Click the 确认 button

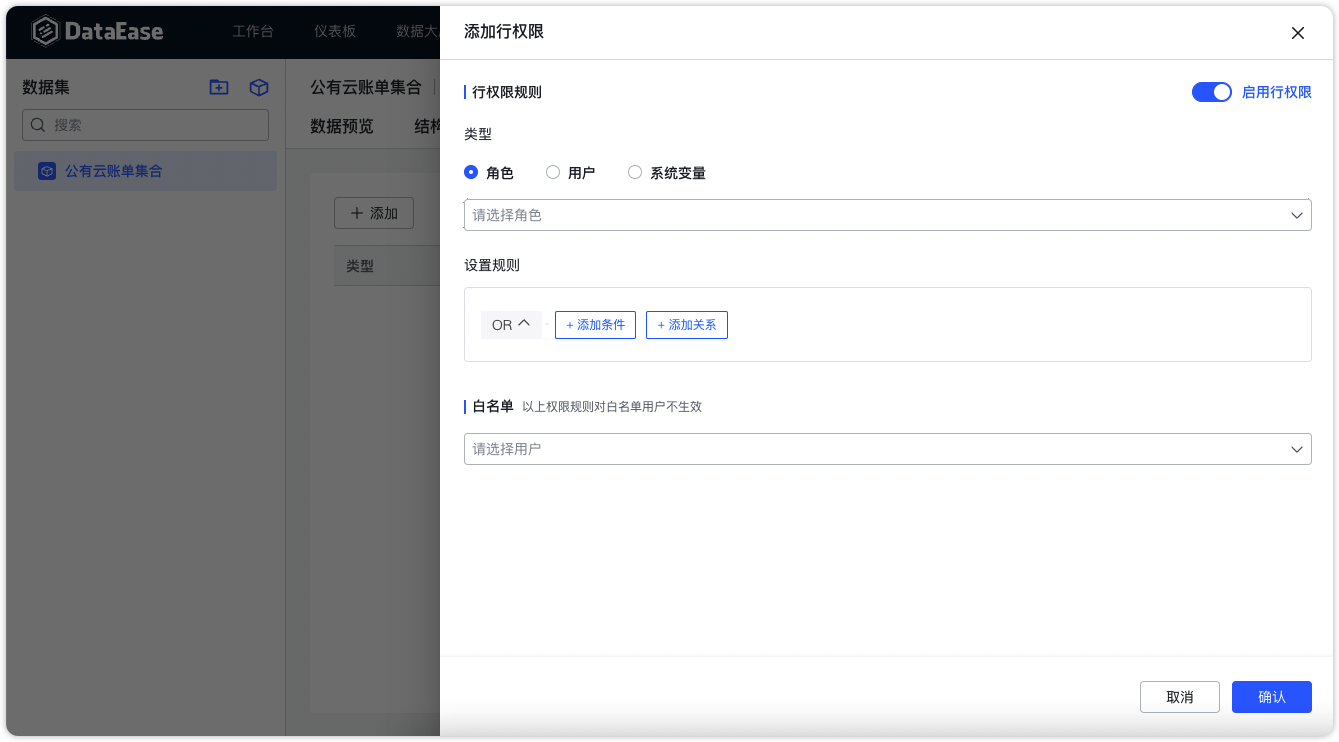[1272, 697]
